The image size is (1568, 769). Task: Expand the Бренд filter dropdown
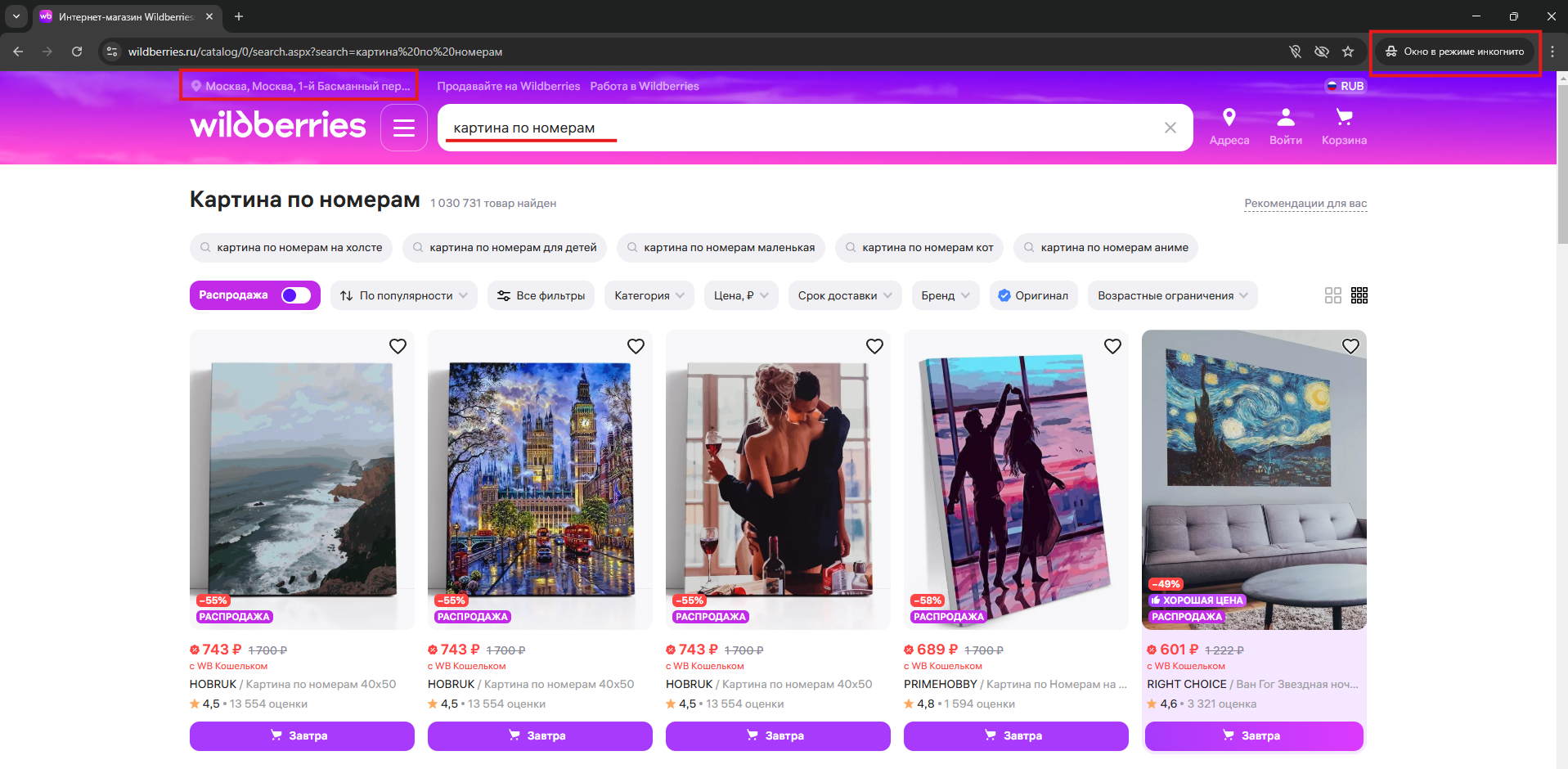946,295
